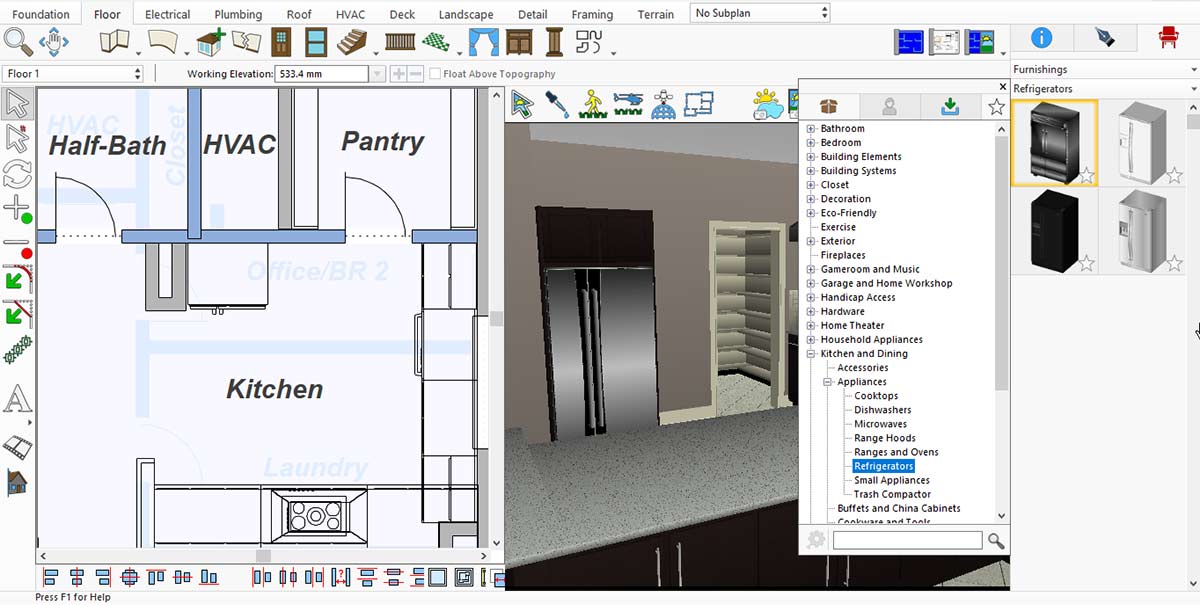Image resolution: width=1200 pixels, height=605 pixels.
Task: Start helicopter fly-around view mode
Action: pos(627,104)
